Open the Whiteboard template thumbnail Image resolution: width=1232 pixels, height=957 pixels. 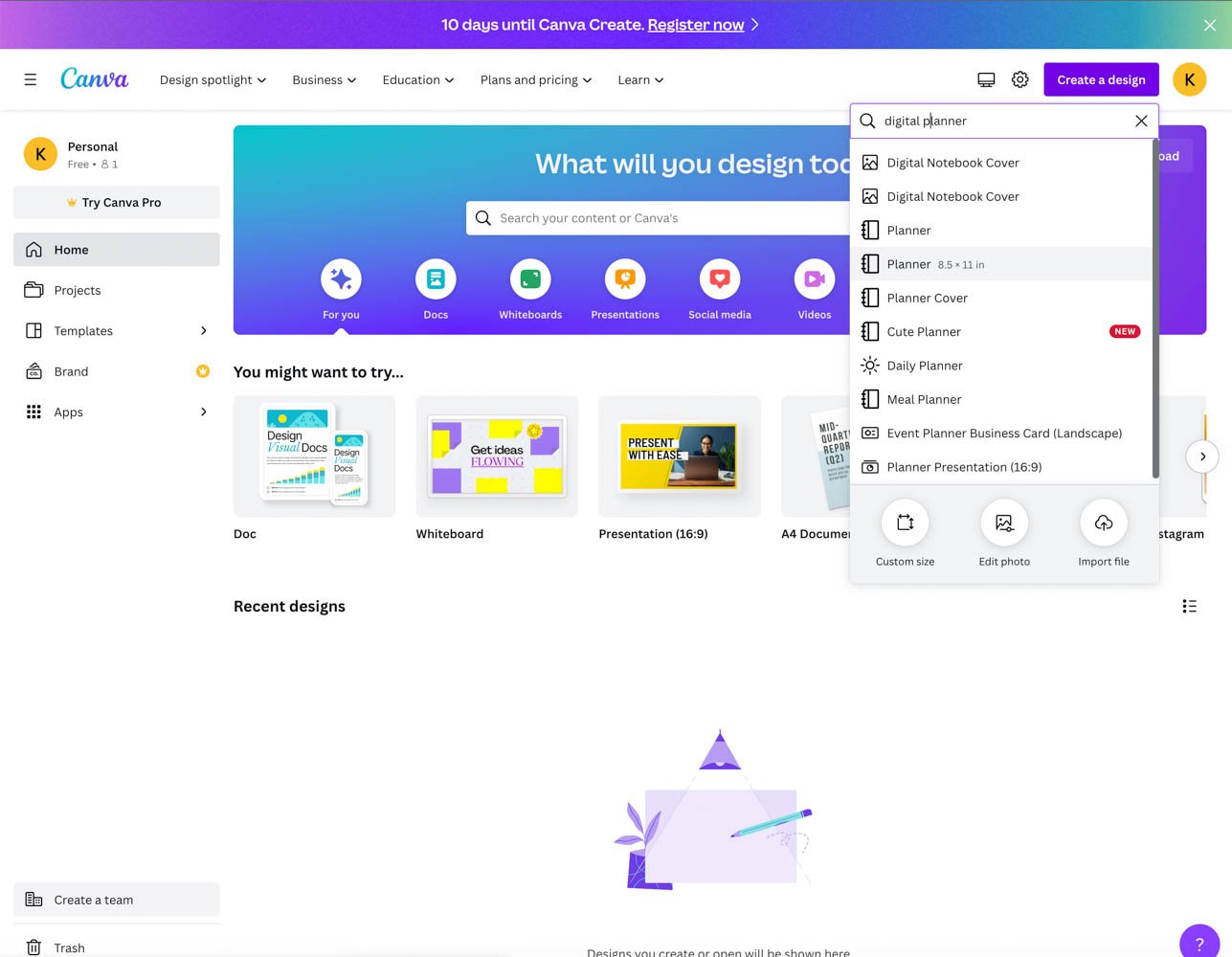497,456
